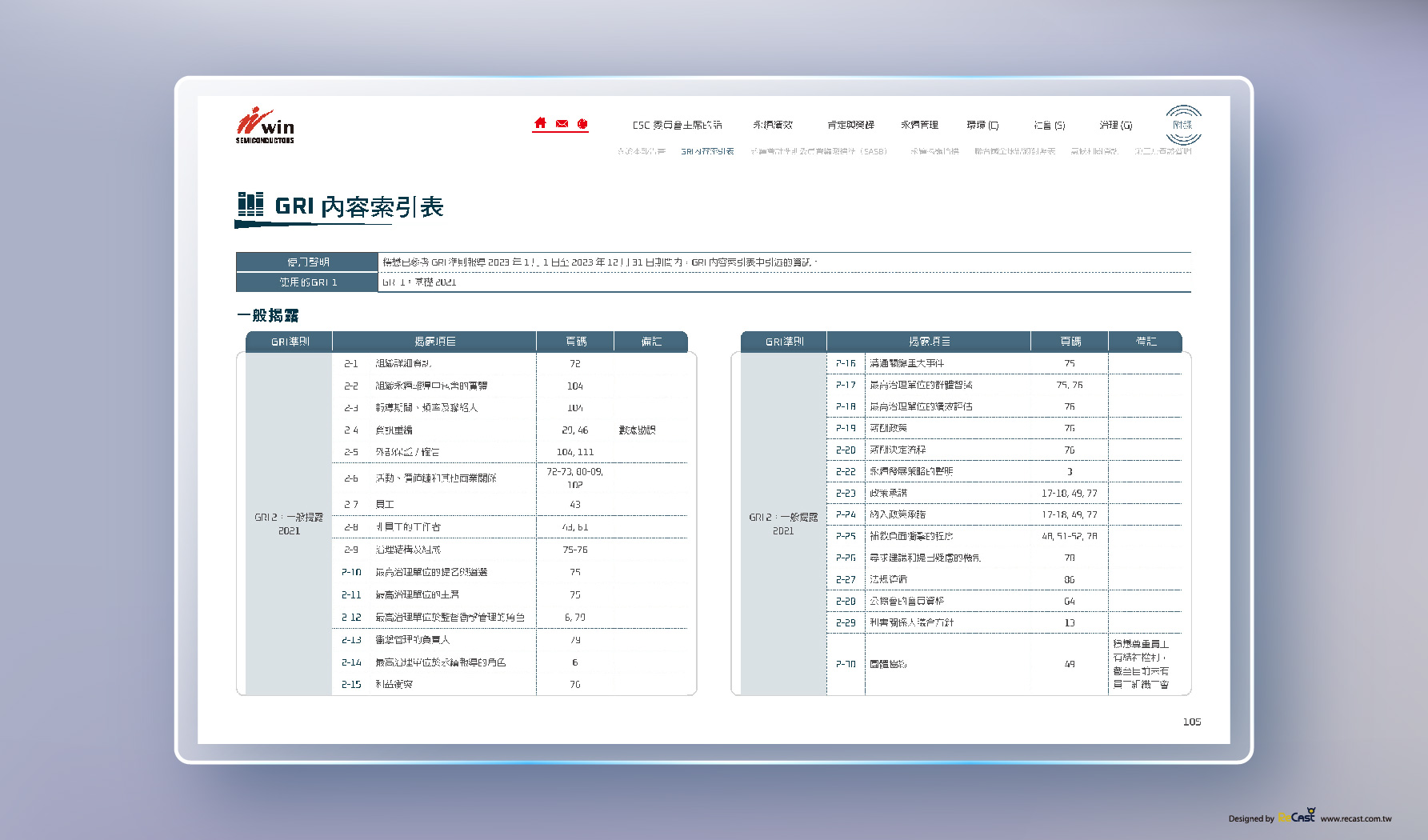Select the GRI 內容索引表 sub-navigation link
This screenshot has width=1428, height=840.
pos(707,151)
